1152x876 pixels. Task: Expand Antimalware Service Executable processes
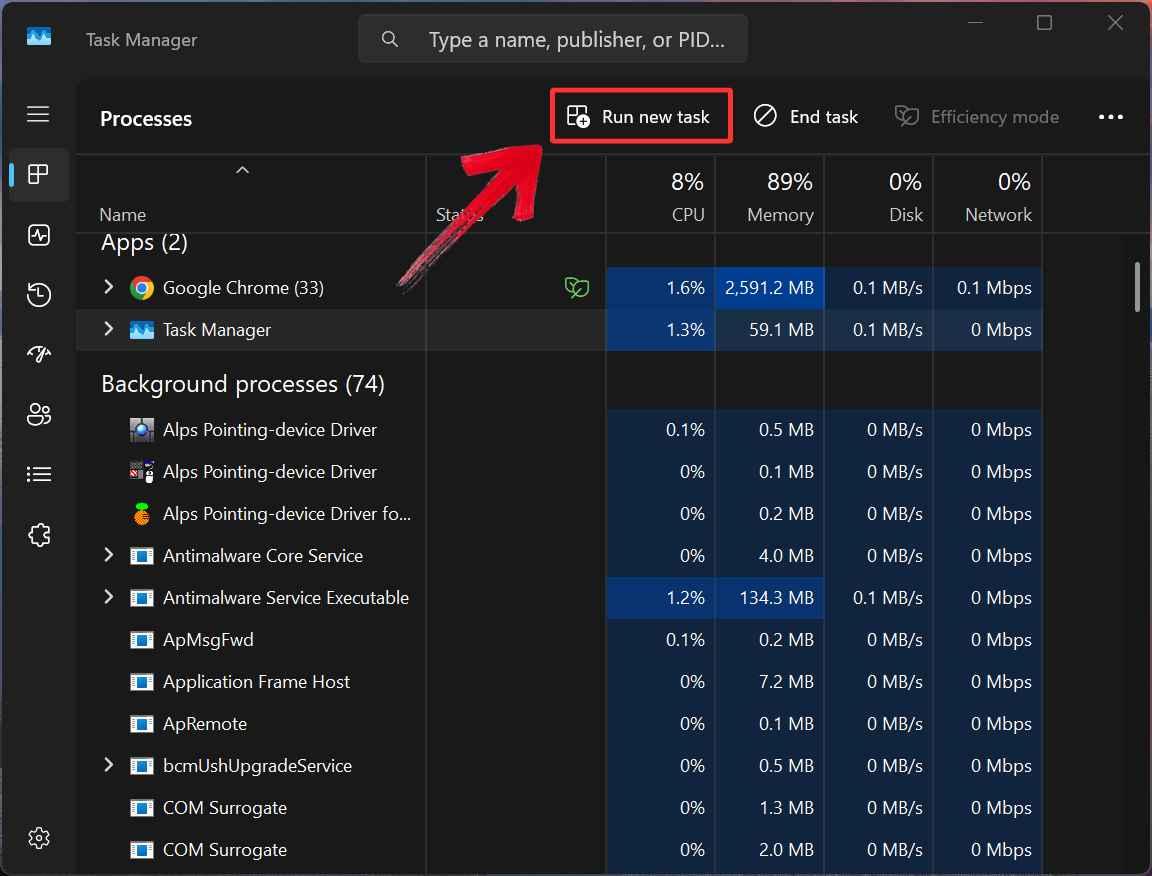108,597
